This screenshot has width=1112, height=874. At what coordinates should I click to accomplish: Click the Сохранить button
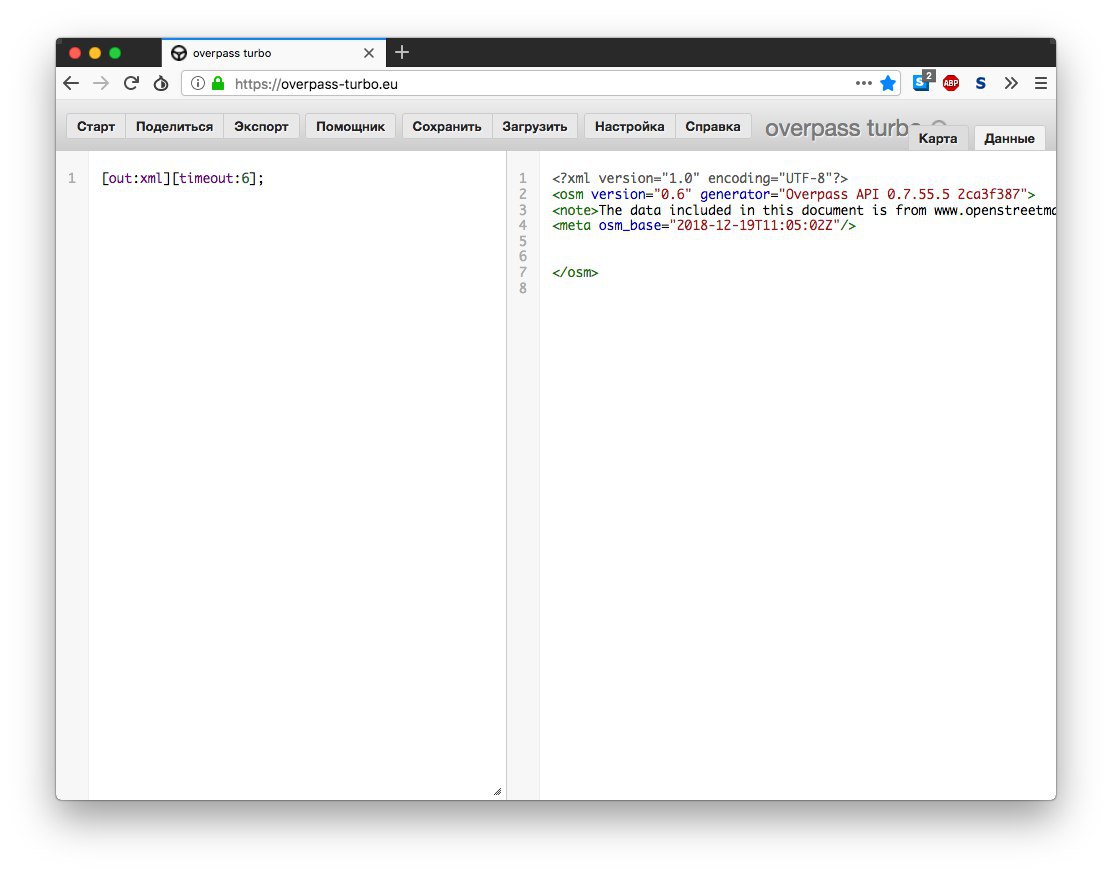(x=447, y=126)
